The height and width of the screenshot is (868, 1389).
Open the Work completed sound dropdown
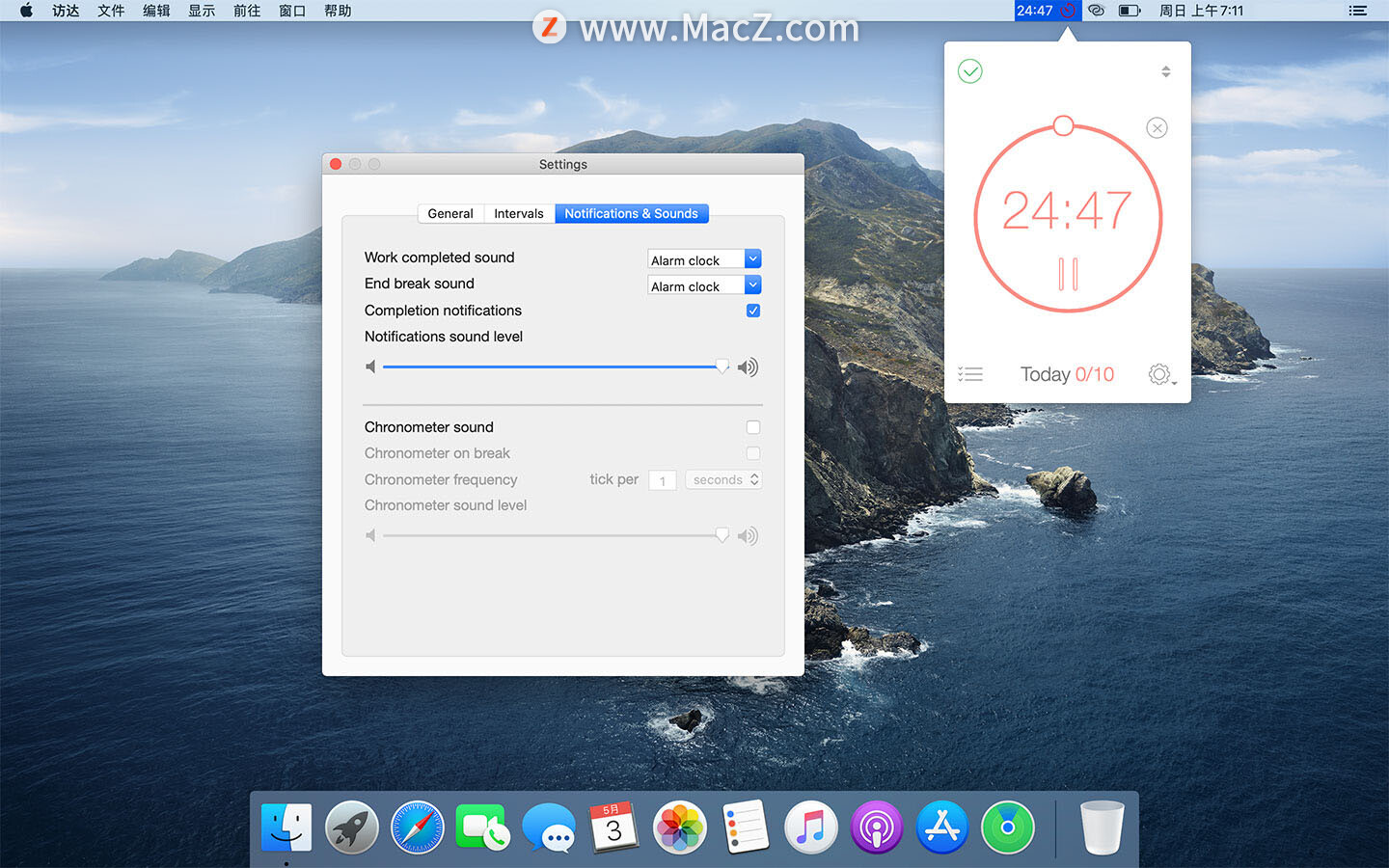point(704,259)
